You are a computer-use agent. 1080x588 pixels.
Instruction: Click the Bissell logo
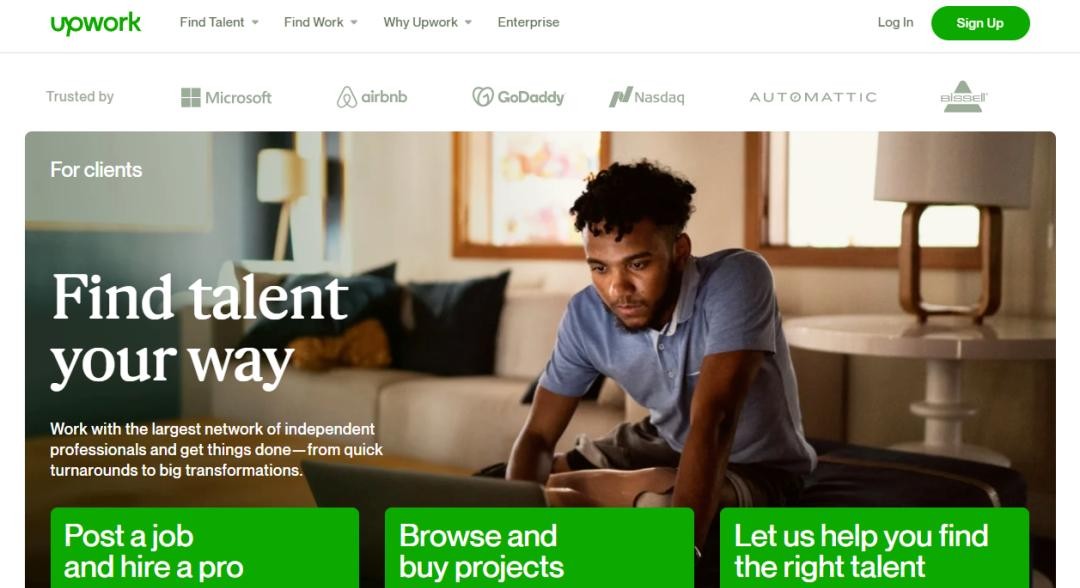coord(963,96)
